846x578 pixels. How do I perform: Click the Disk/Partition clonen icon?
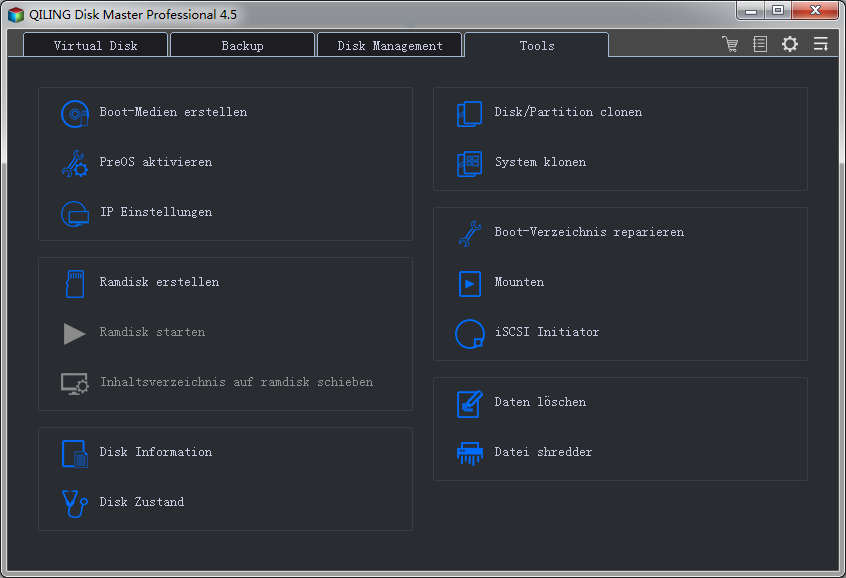pyautogui.click(x=469, y=113)
